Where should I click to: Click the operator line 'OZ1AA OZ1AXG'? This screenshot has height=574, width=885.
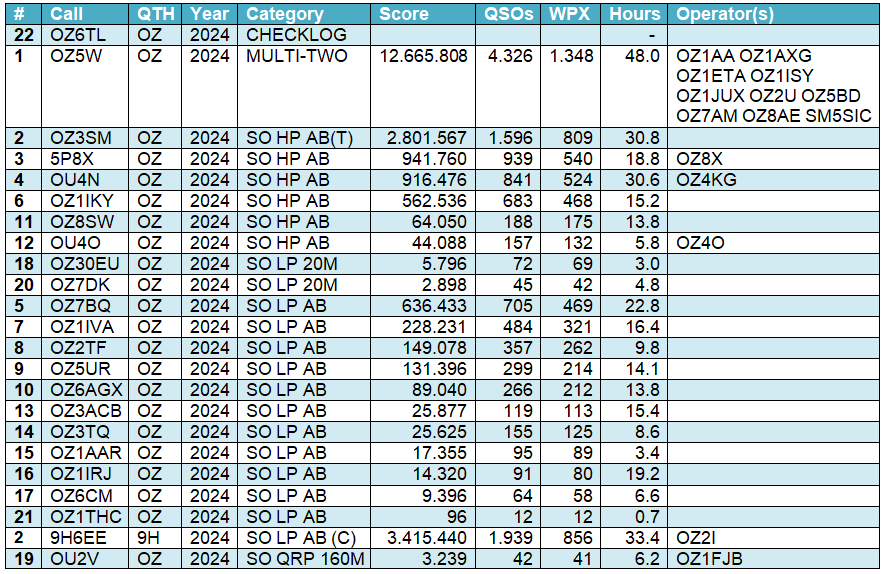744,56
